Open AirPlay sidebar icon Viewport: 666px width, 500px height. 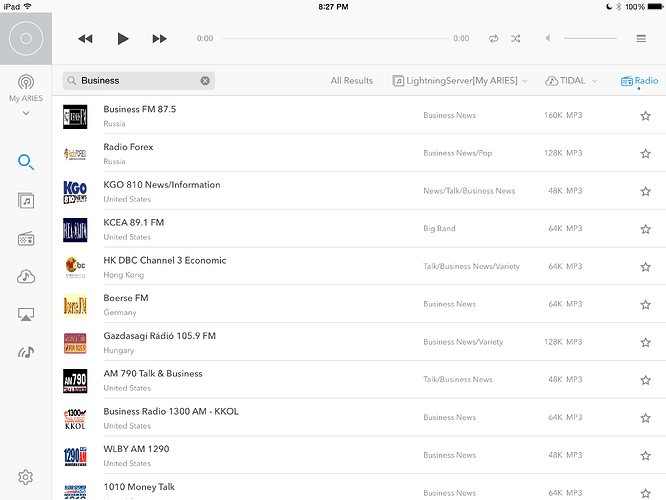26,314
